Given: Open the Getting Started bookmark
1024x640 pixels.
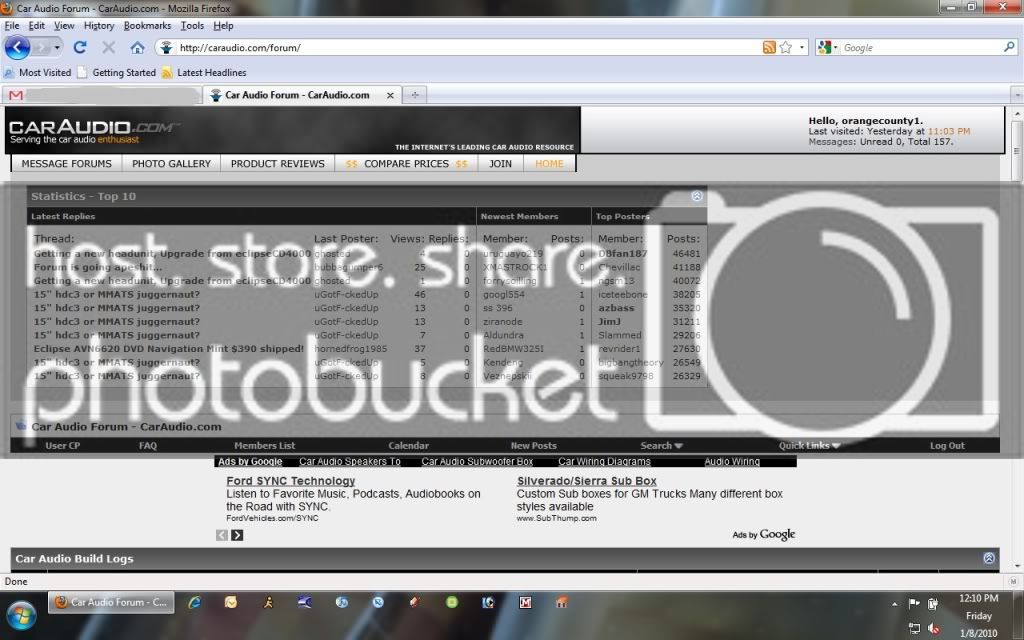Looking at the screenshot, I should pos(116,72).
